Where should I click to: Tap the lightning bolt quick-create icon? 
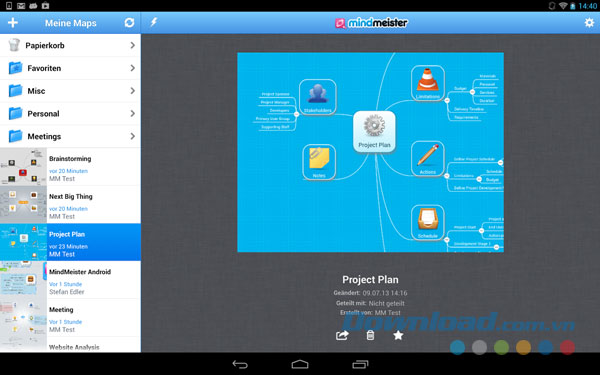coord(153,22)
